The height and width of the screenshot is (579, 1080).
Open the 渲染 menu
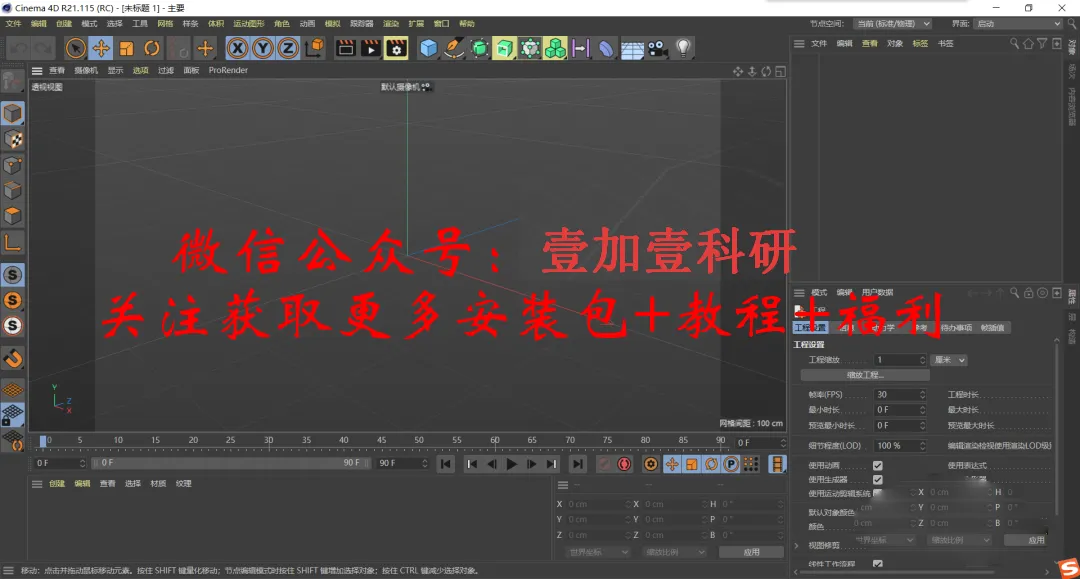[391, 23]
